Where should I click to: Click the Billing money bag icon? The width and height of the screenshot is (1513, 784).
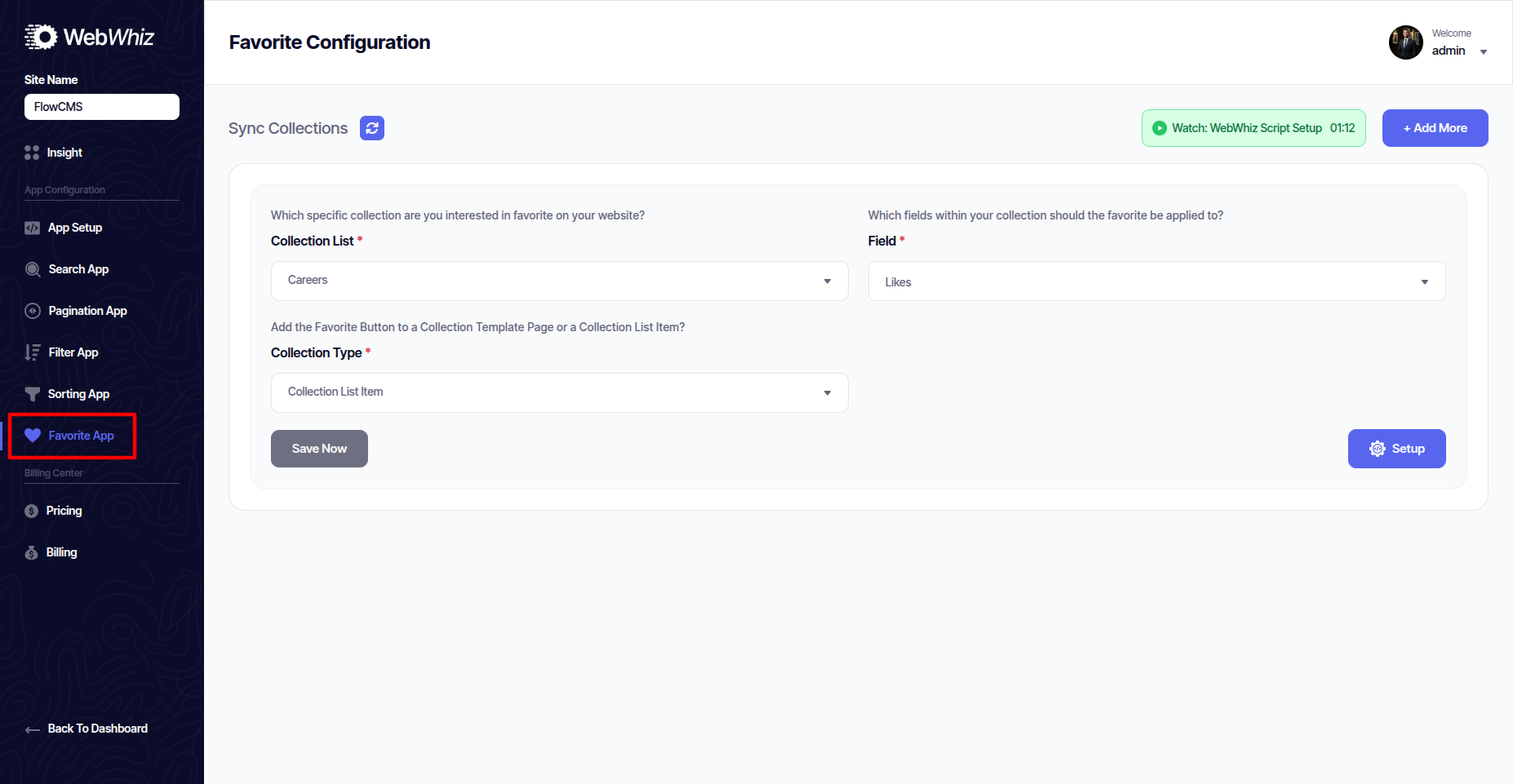pyautogui.click(x=32, y=553)
